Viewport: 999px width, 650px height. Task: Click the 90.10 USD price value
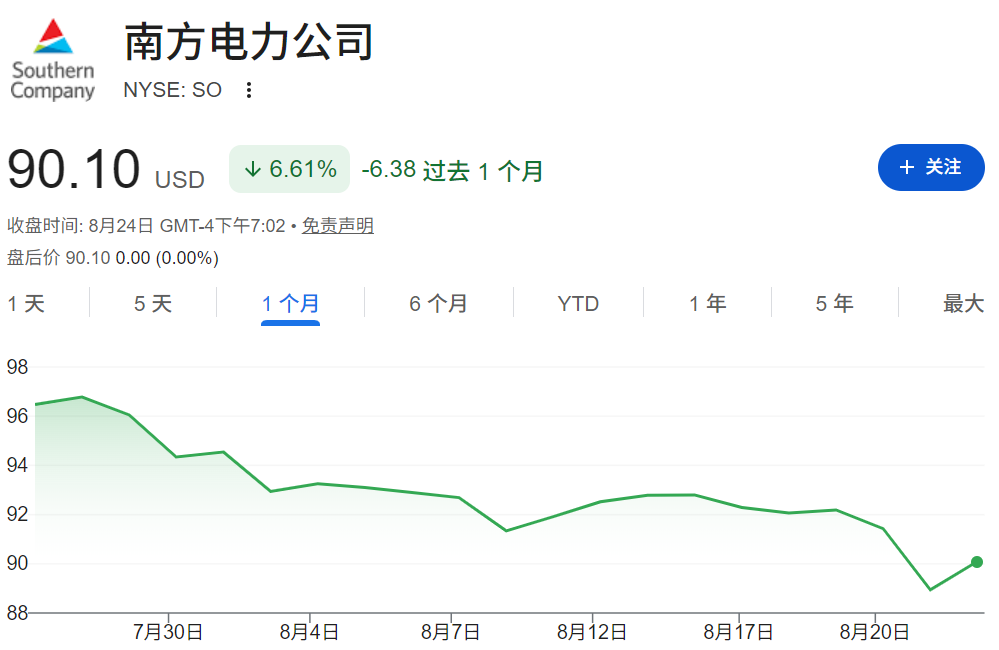[106, 170]
